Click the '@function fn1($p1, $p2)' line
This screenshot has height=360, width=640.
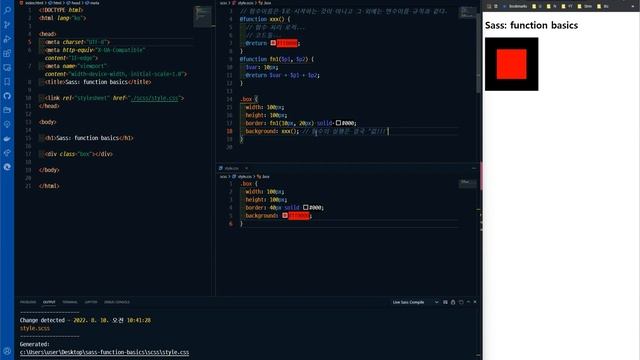pos(277,59)
